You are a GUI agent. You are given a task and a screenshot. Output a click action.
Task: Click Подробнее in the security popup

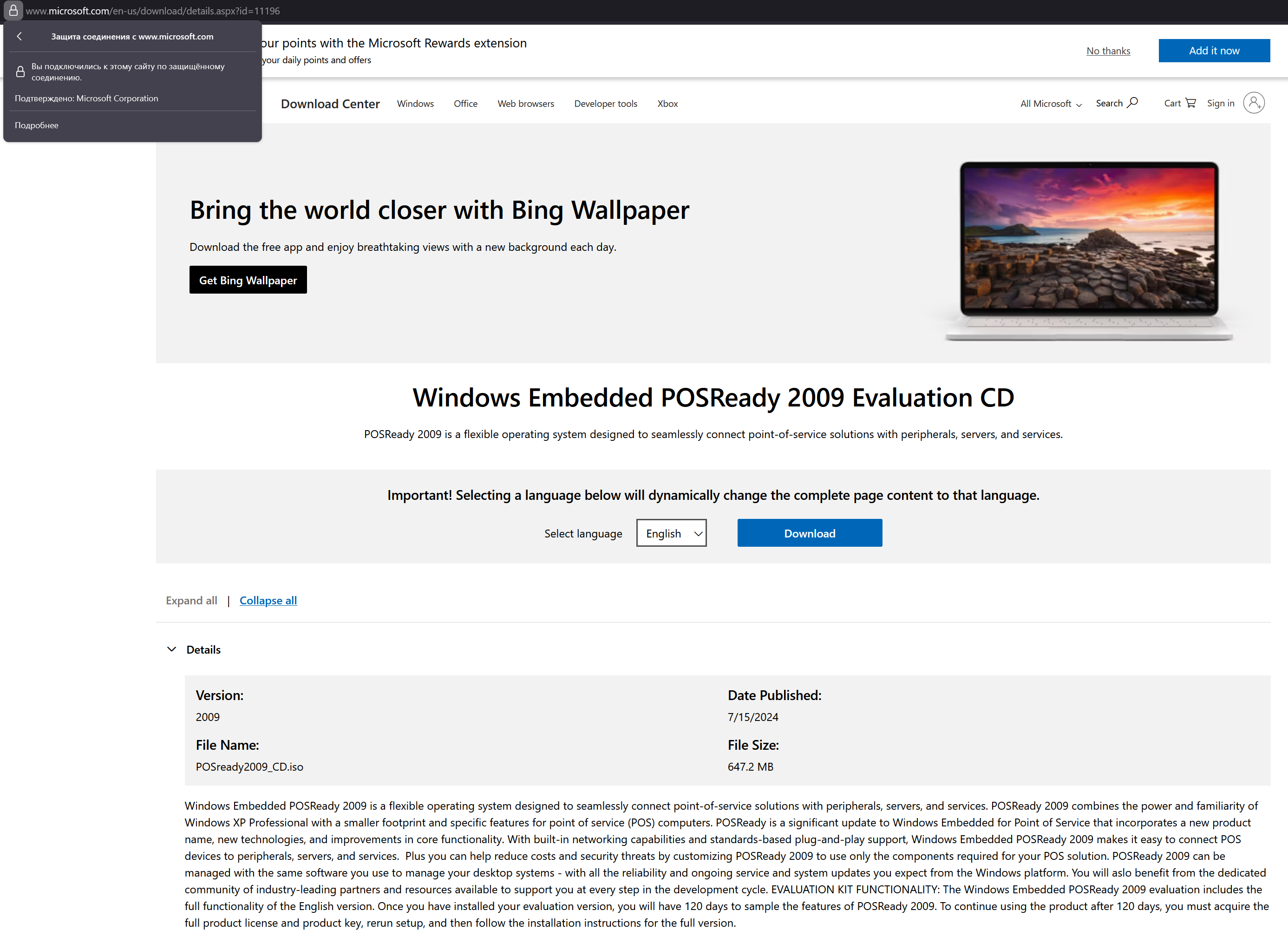(x=36, y=125)
